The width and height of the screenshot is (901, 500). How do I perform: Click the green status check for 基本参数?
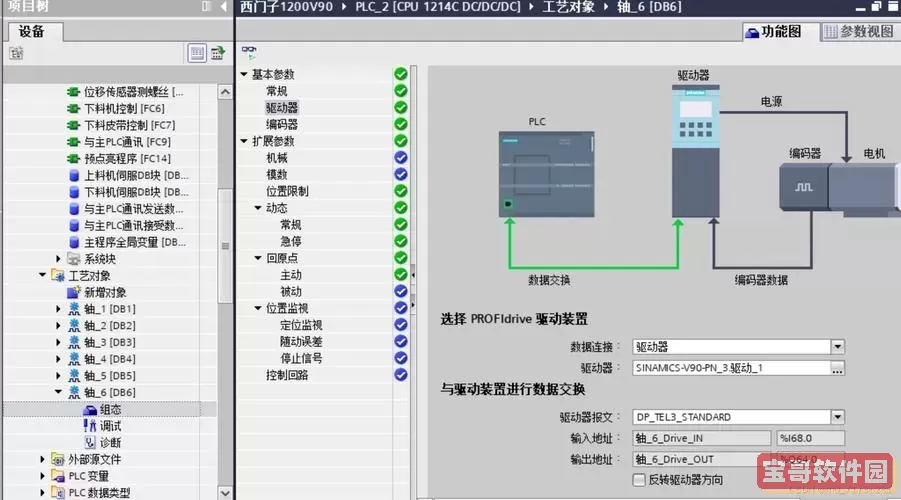401,74
